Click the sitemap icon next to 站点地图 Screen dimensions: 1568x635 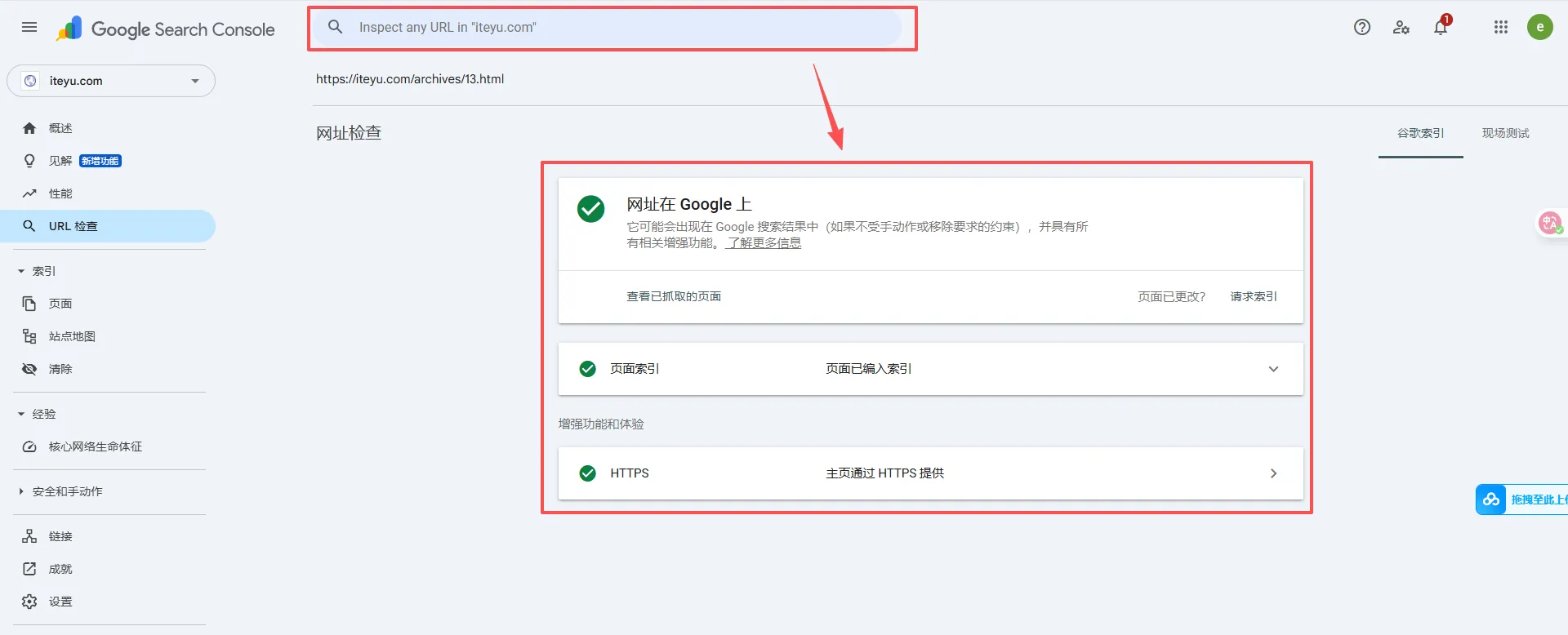pos(29,336)
